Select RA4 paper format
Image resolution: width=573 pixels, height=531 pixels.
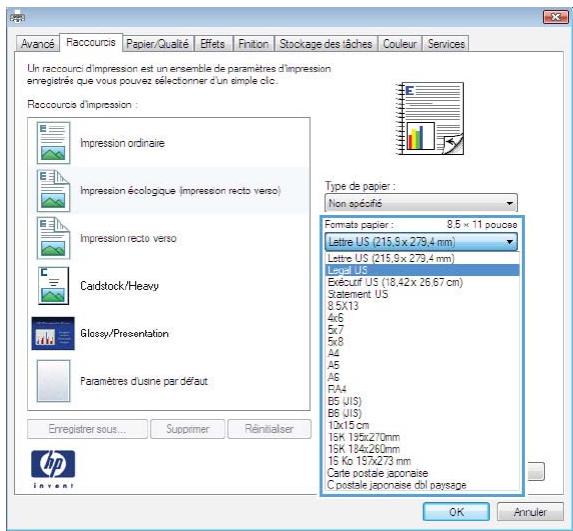click(x=422, y=389)
